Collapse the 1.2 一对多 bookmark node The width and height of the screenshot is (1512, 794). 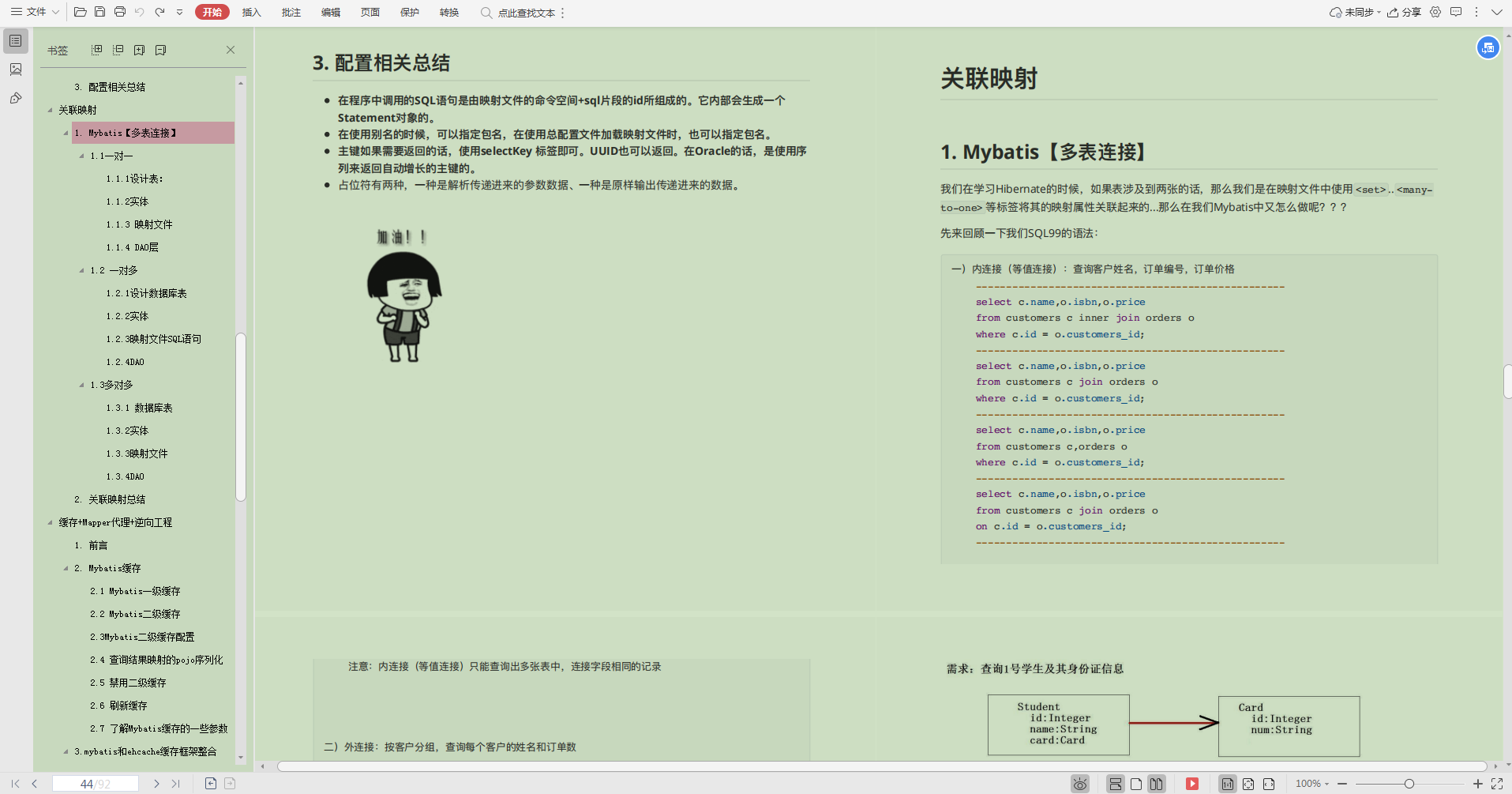pyautogui.click(x=81, y=270)
